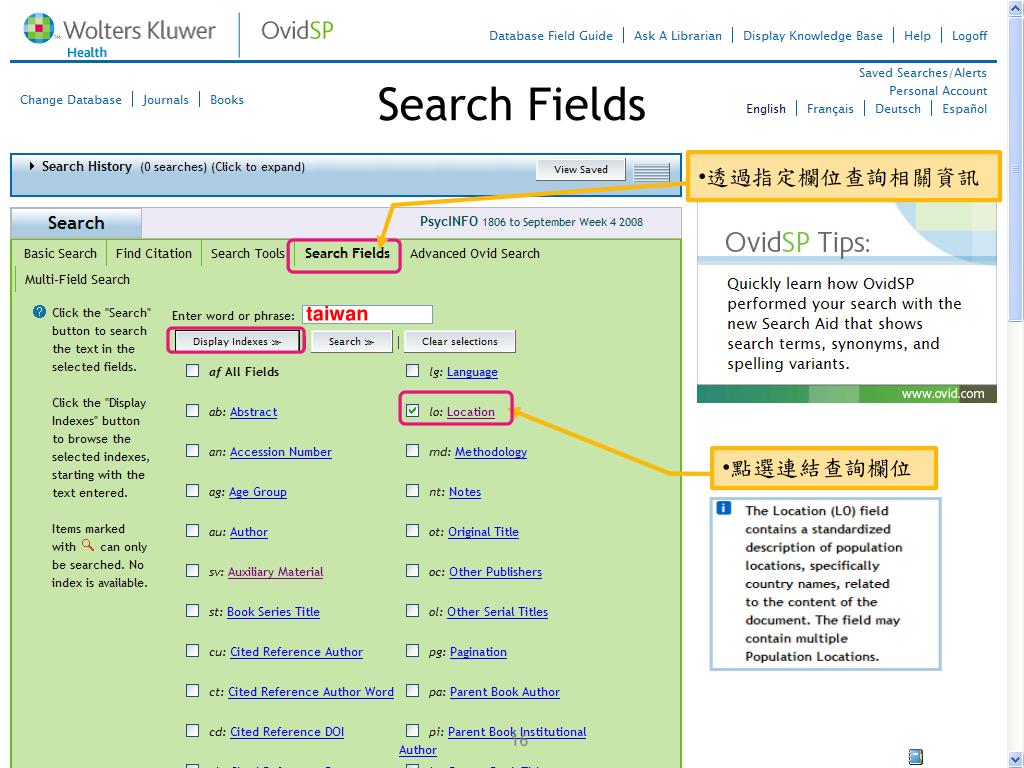Viewport: 1024px width, 768px height.
Task: Open the Search Tools tab
Action: click(x=248, y=253)
